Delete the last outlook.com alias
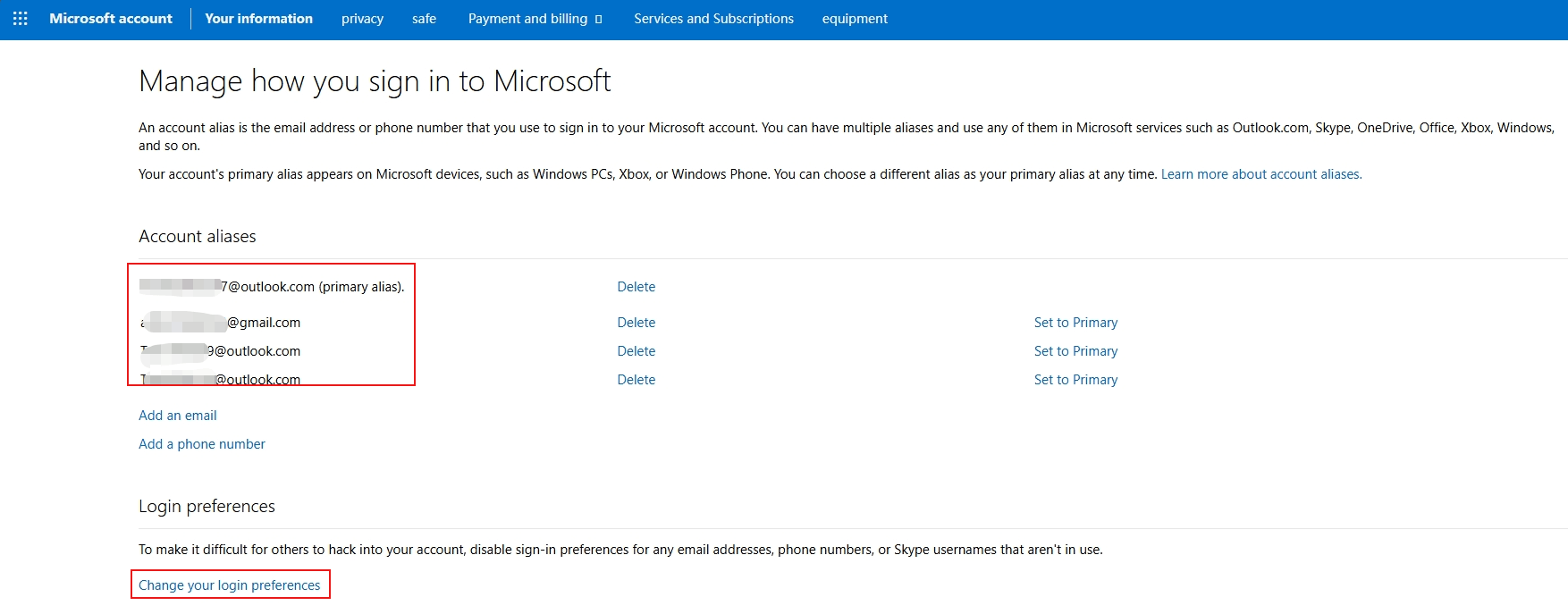Screen dimensions: 1568x614 pyautogui.click(x=636, y=380)
